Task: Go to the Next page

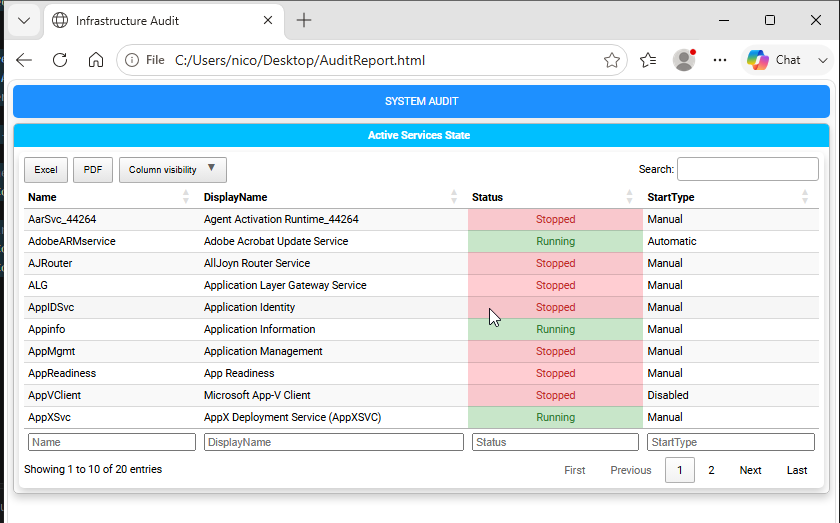Action: click(750, 470)
